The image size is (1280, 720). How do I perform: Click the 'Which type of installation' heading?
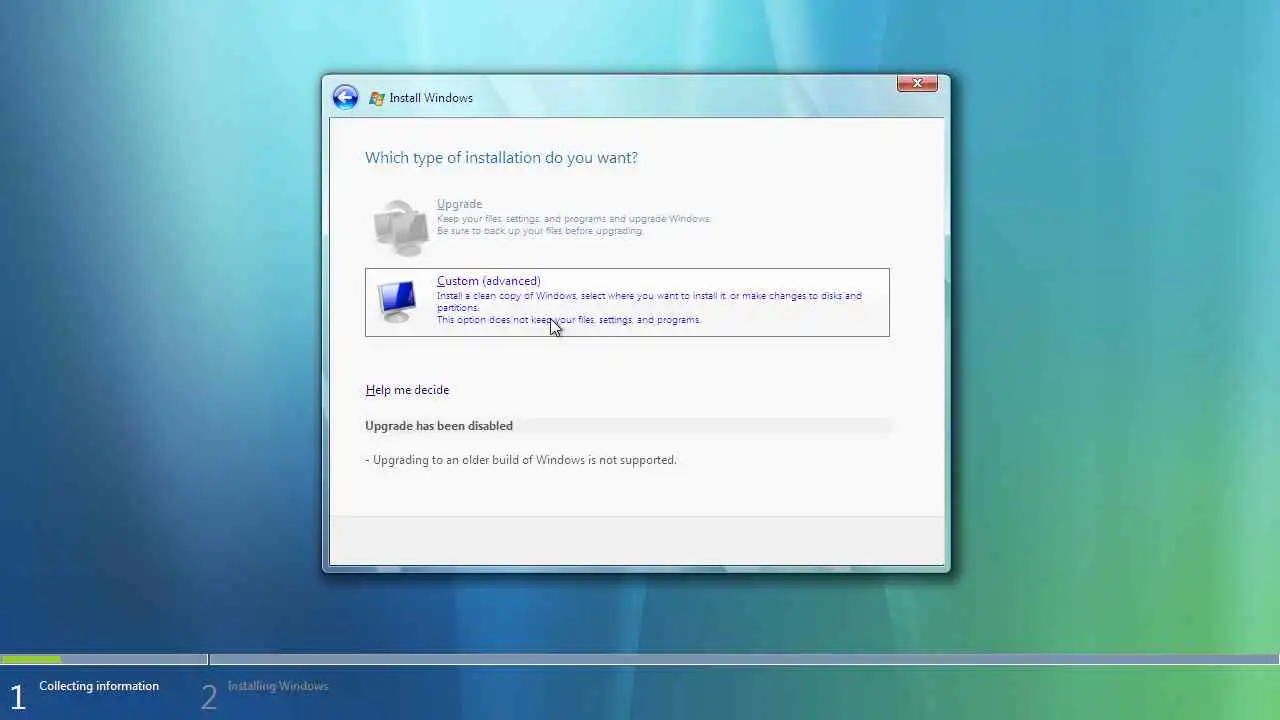[501, 158]
